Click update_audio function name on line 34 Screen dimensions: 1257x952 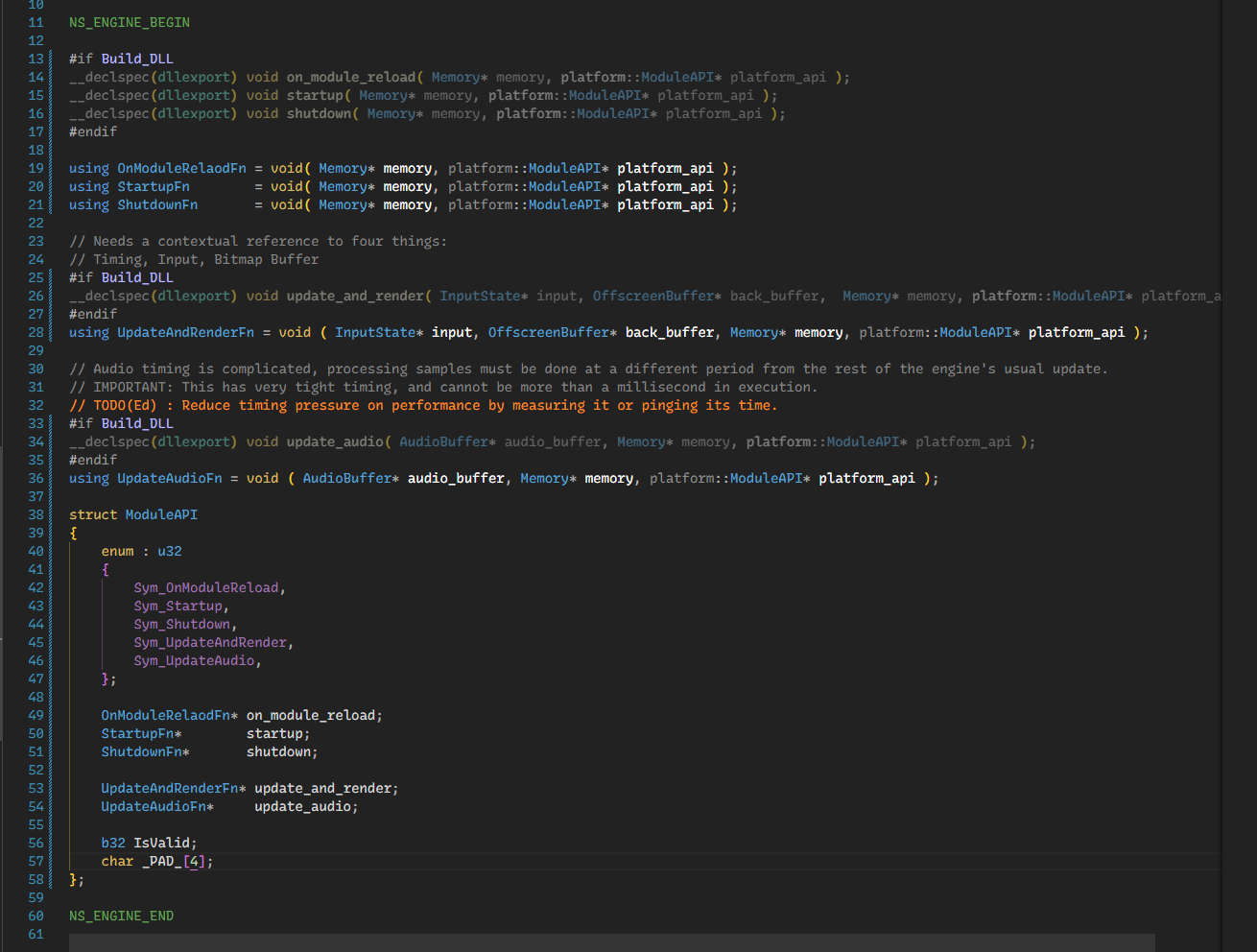coord(335,441)
